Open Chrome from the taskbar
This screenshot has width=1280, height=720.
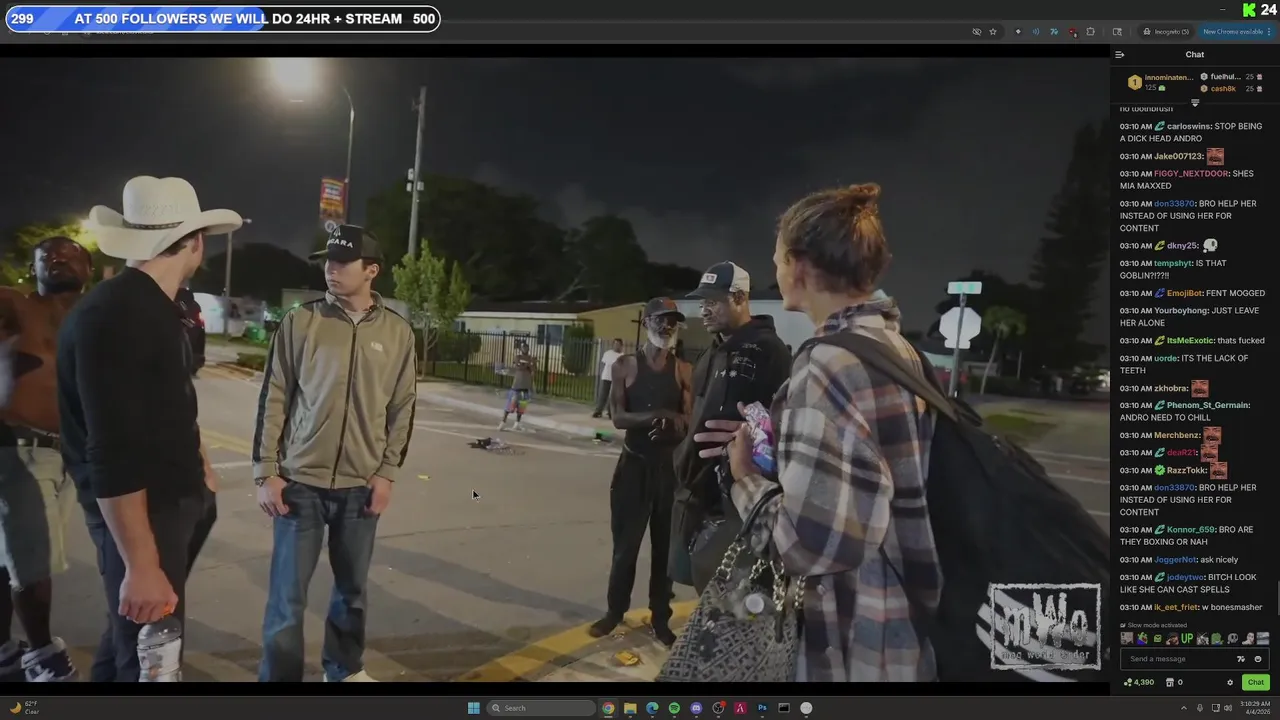[x=608, y=708]
